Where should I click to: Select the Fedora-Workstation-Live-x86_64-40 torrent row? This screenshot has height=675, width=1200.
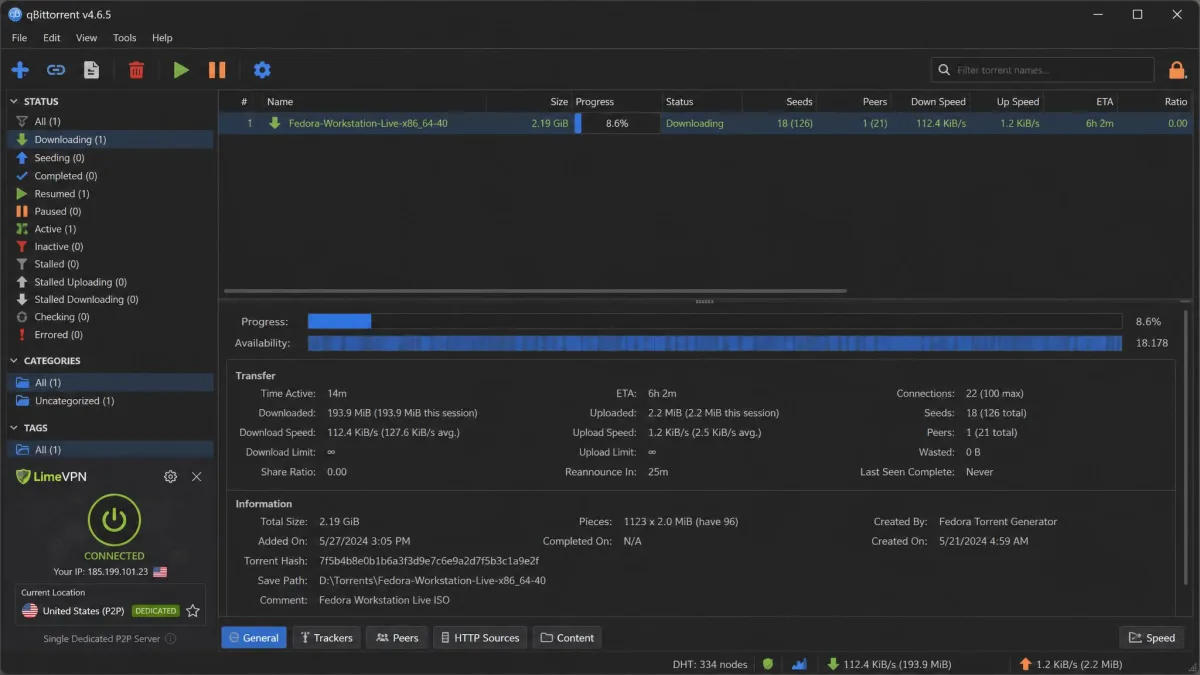click(x=705, y=124)
